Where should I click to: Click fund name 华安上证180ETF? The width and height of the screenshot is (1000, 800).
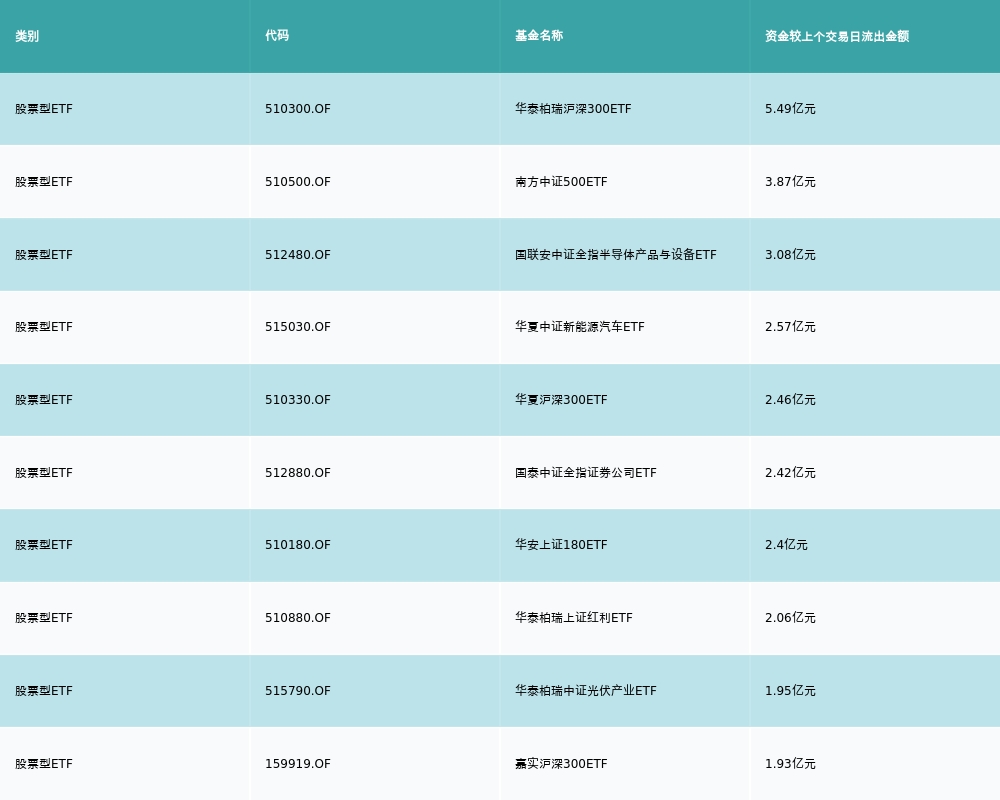[561, 545]
